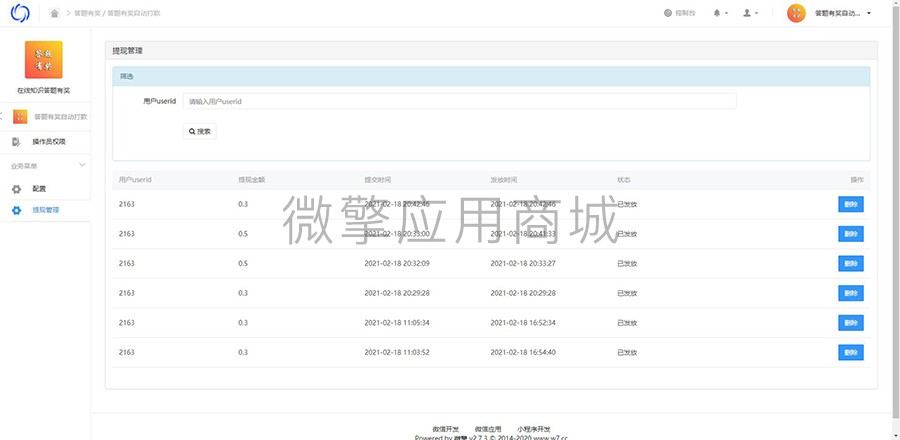Click 提现金额 column header

pyautogui.click(x=251, y=180)
